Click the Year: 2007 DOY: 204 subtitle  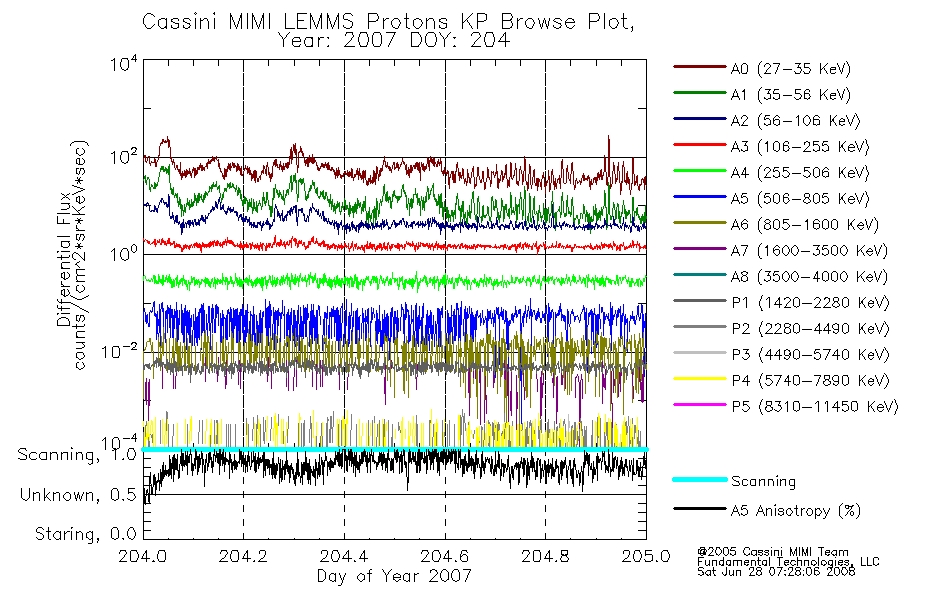click(x=394, y=41)
